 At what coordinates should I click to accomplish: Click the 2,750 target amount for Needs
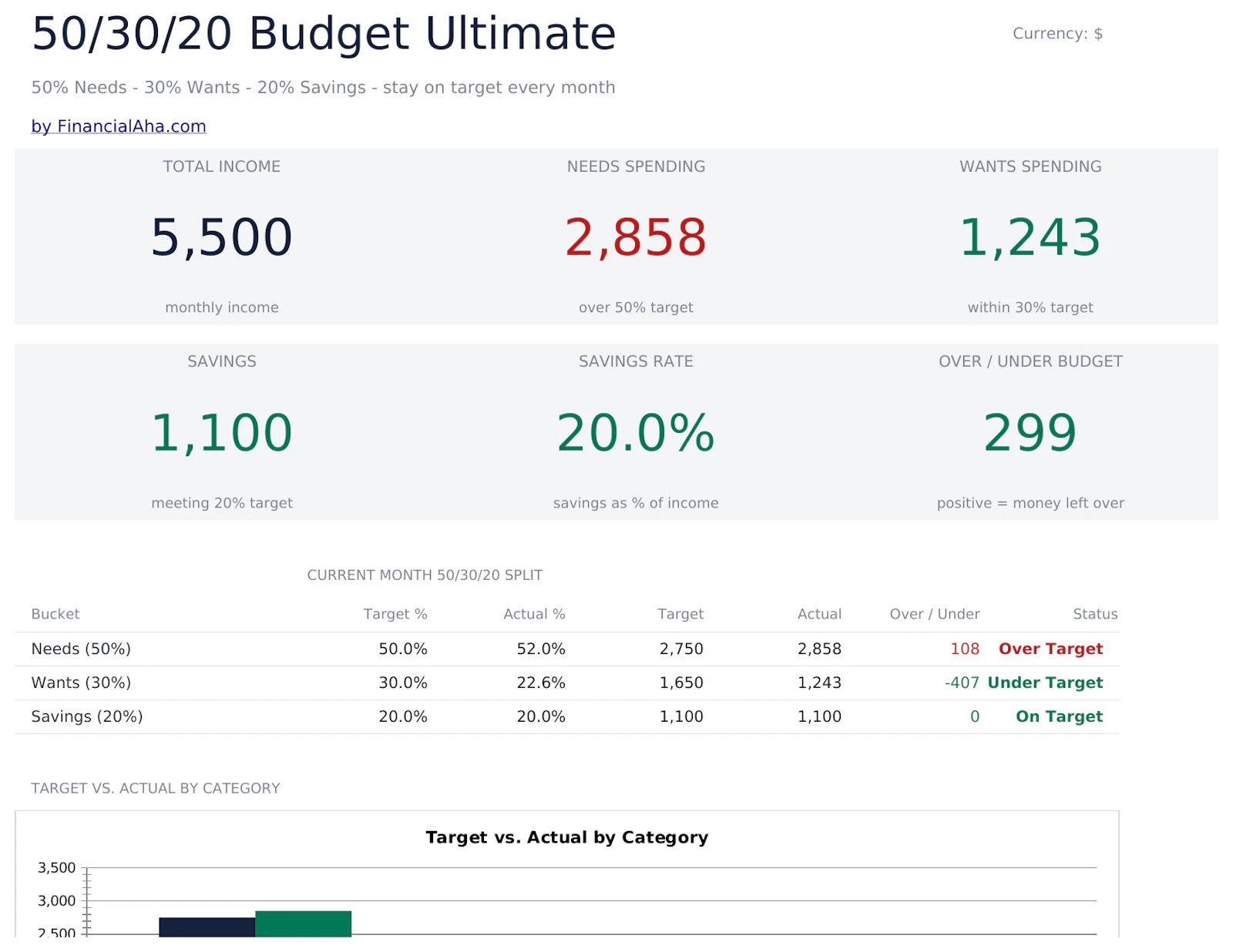pyautogui.click(x=681, y=649)
